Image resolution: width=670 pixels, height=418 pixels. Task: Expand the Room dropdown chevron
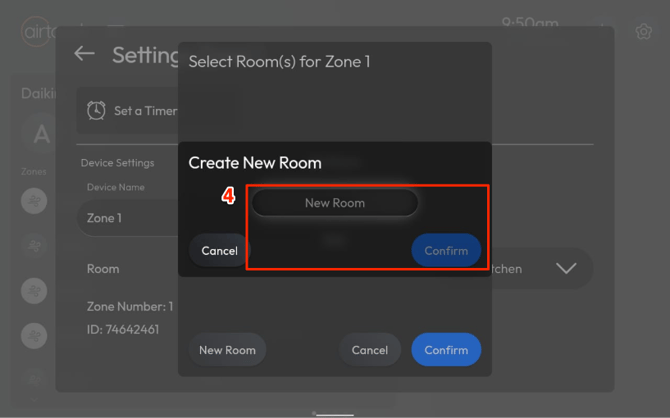pyautogui.click(x=566, y=268)
